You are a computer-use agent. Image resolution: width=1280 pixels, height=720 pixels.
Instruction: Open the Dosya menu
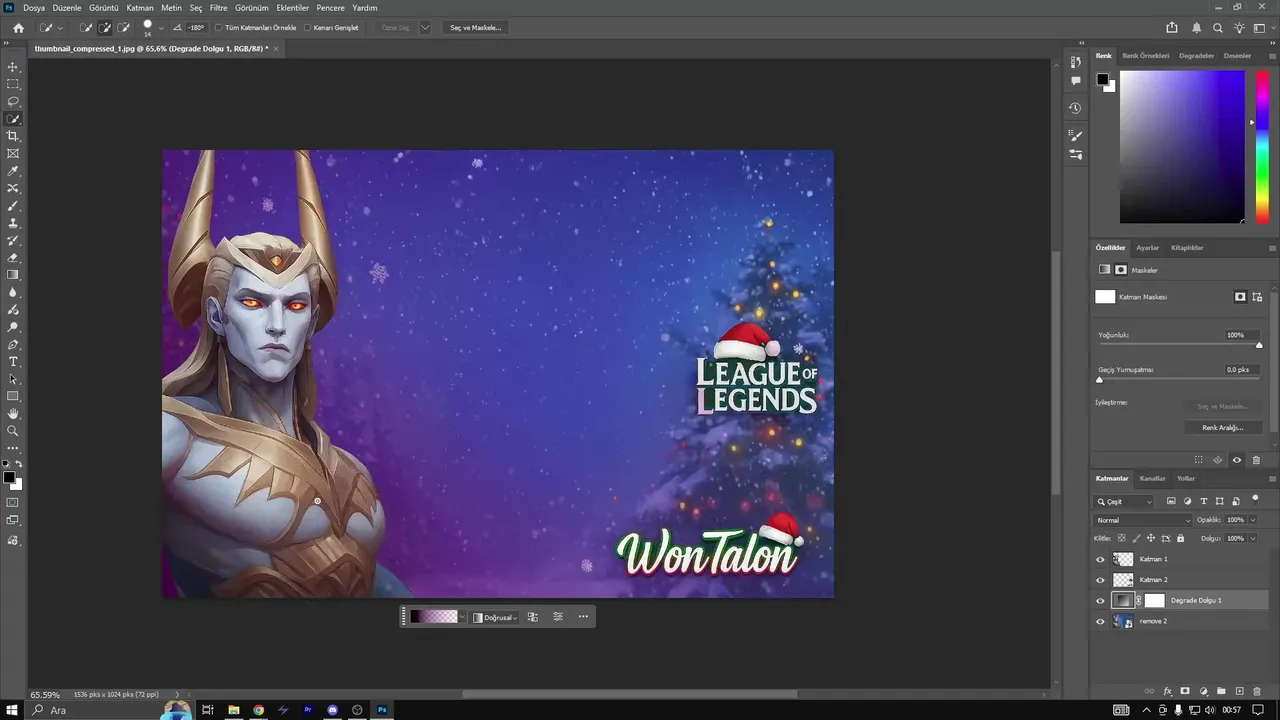point(34,8)
